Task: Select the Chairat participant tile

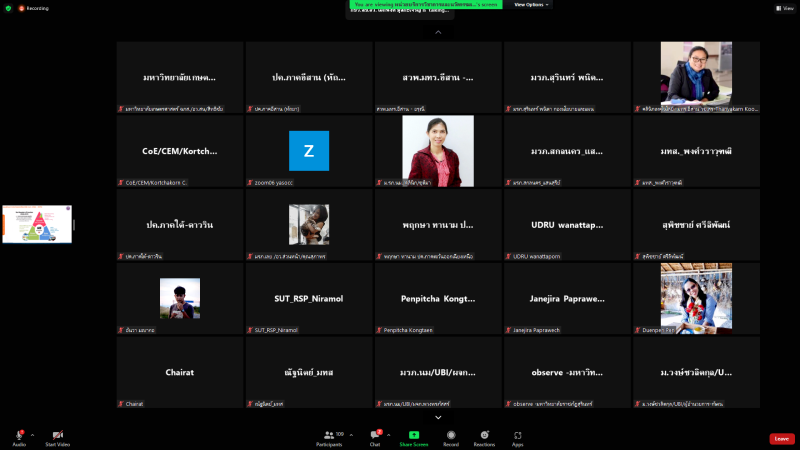Action: pyautogui.click(x=180, y=373)
